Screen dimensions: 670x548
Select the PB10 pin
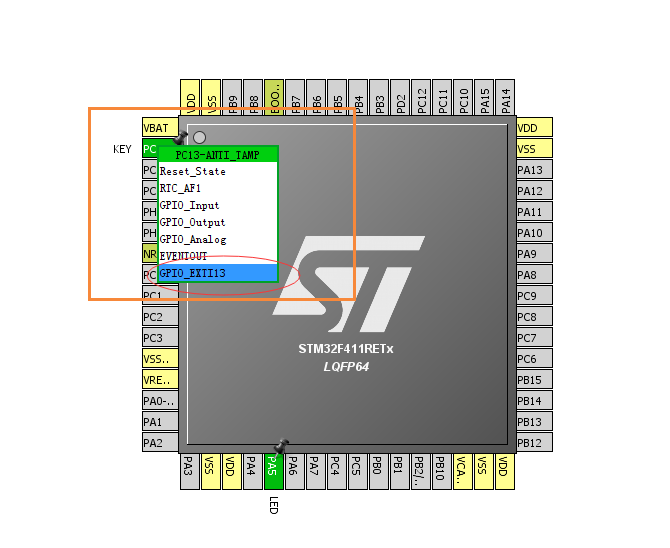pyautogui.click(x=442, y=471)
